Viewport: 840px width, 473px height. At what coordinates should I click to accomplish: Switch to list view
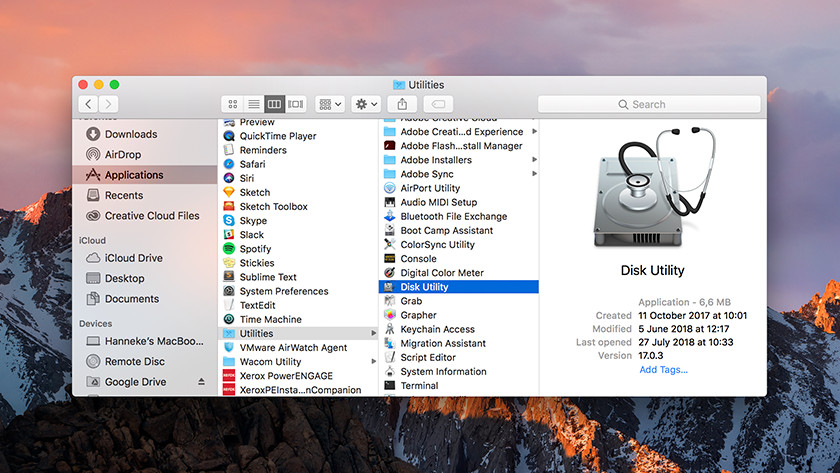pos(253,104)
